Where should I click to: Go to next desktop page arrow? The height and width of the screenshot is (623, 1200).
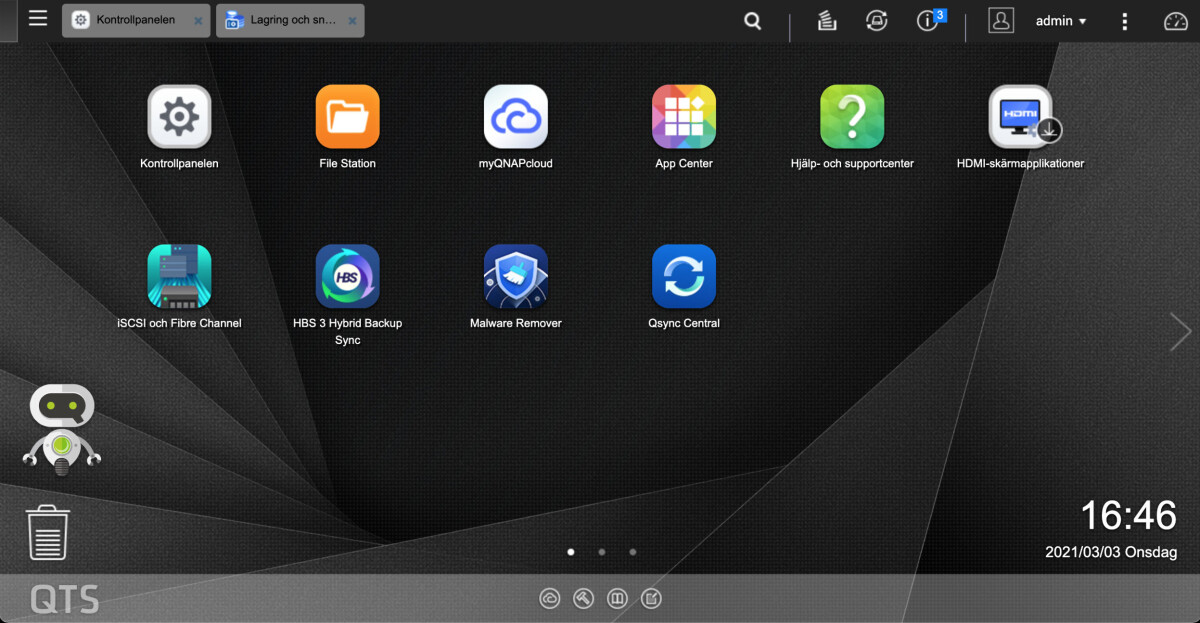click(x=1181, y=332)
